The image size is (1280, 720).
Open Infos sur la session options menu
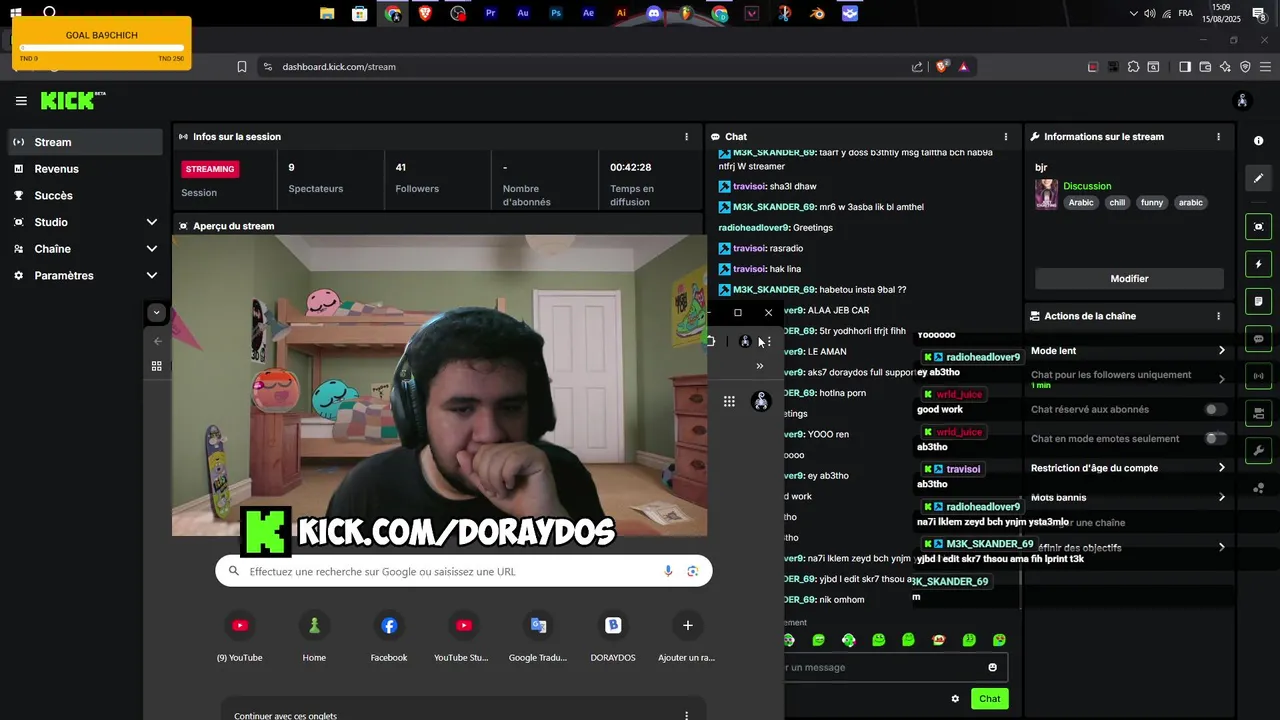pyautogui.click(x=686, y=137)
